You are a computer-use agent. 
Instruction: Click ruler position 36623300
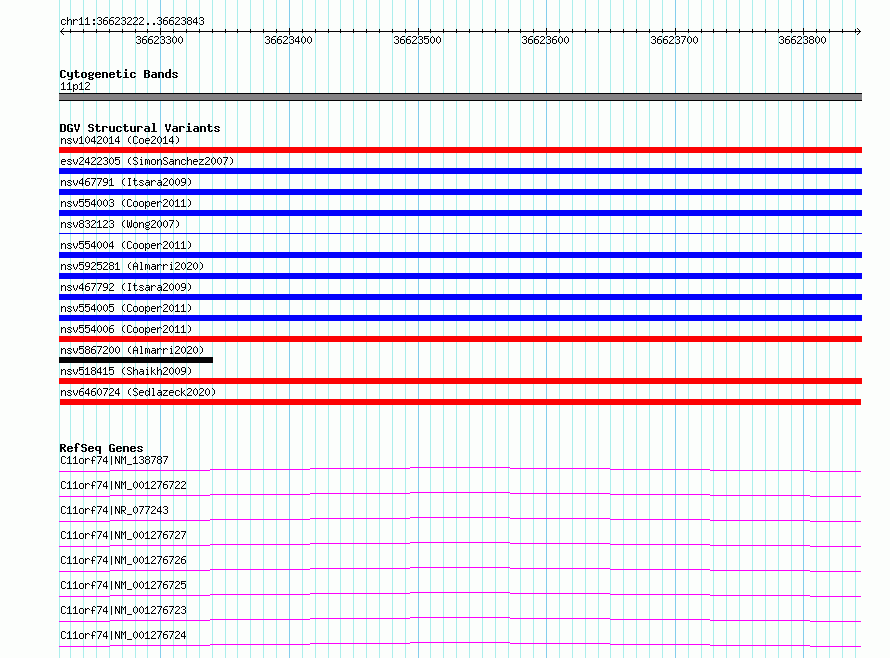pos(159,40)
